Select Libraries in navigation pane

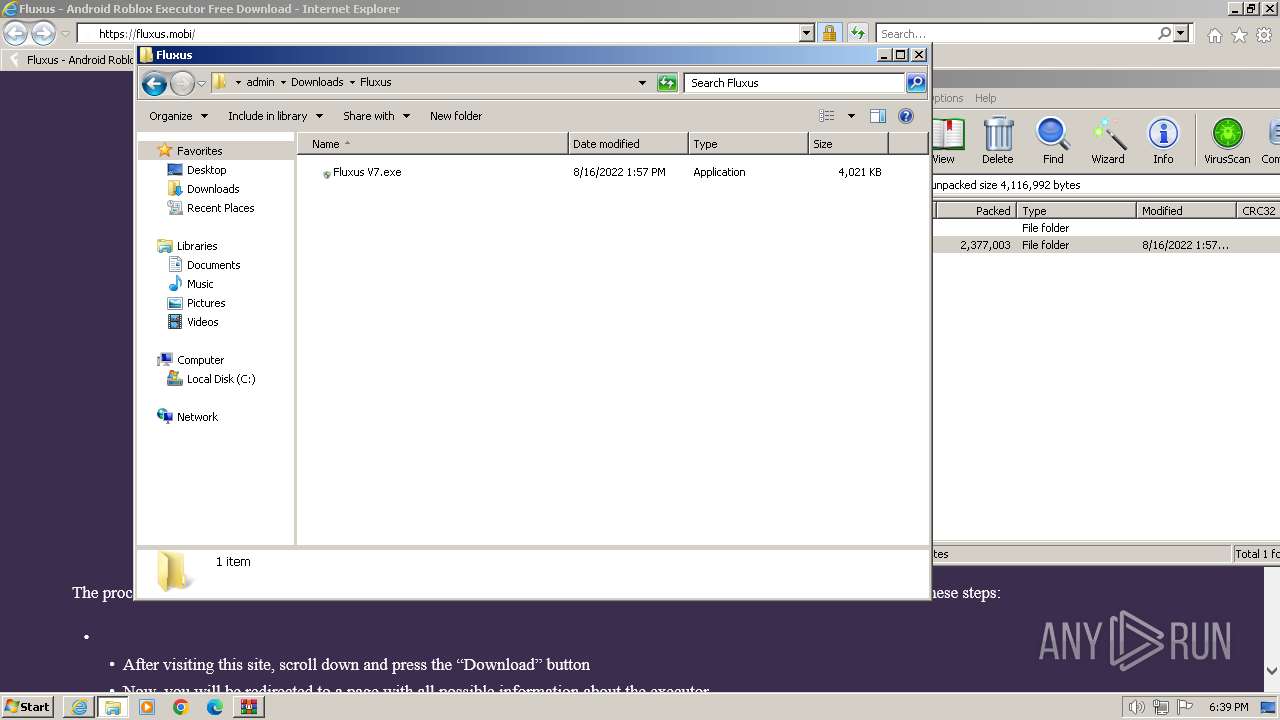tap(197, 246)
